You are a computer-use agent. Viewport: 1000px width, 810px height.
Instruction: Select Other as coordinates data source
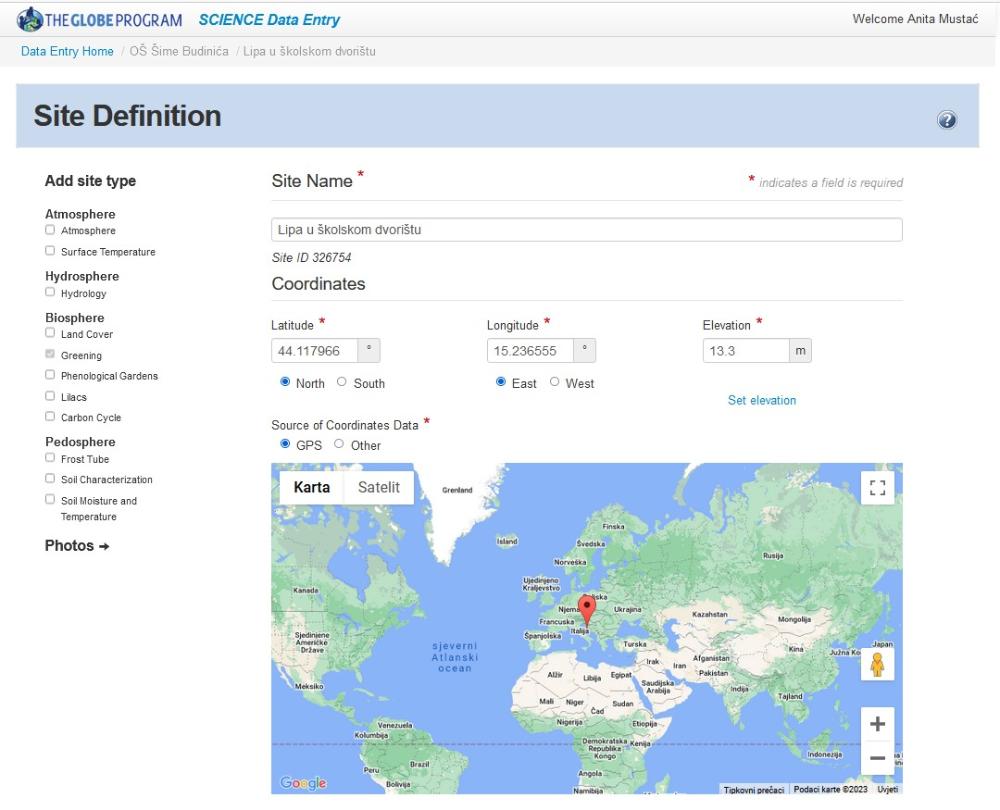point(339,444)
